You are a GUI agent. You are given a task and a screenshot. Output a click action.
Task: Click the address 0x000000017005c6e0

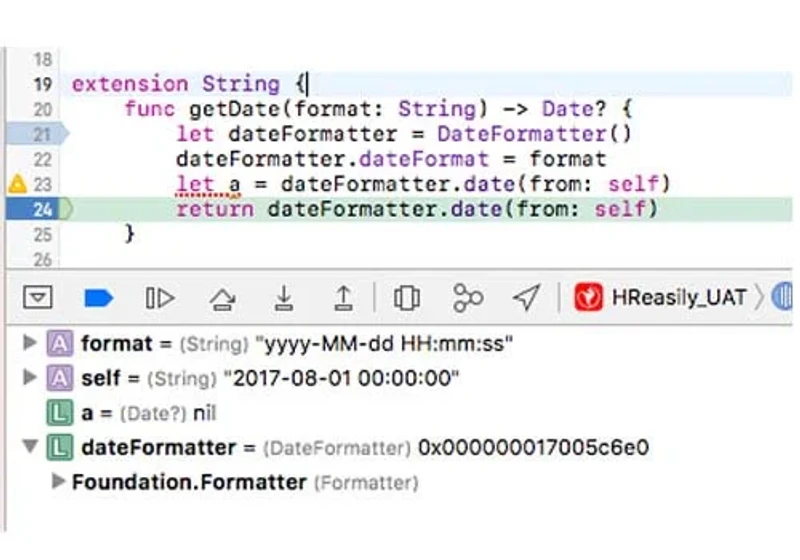[x=534, y=447]
